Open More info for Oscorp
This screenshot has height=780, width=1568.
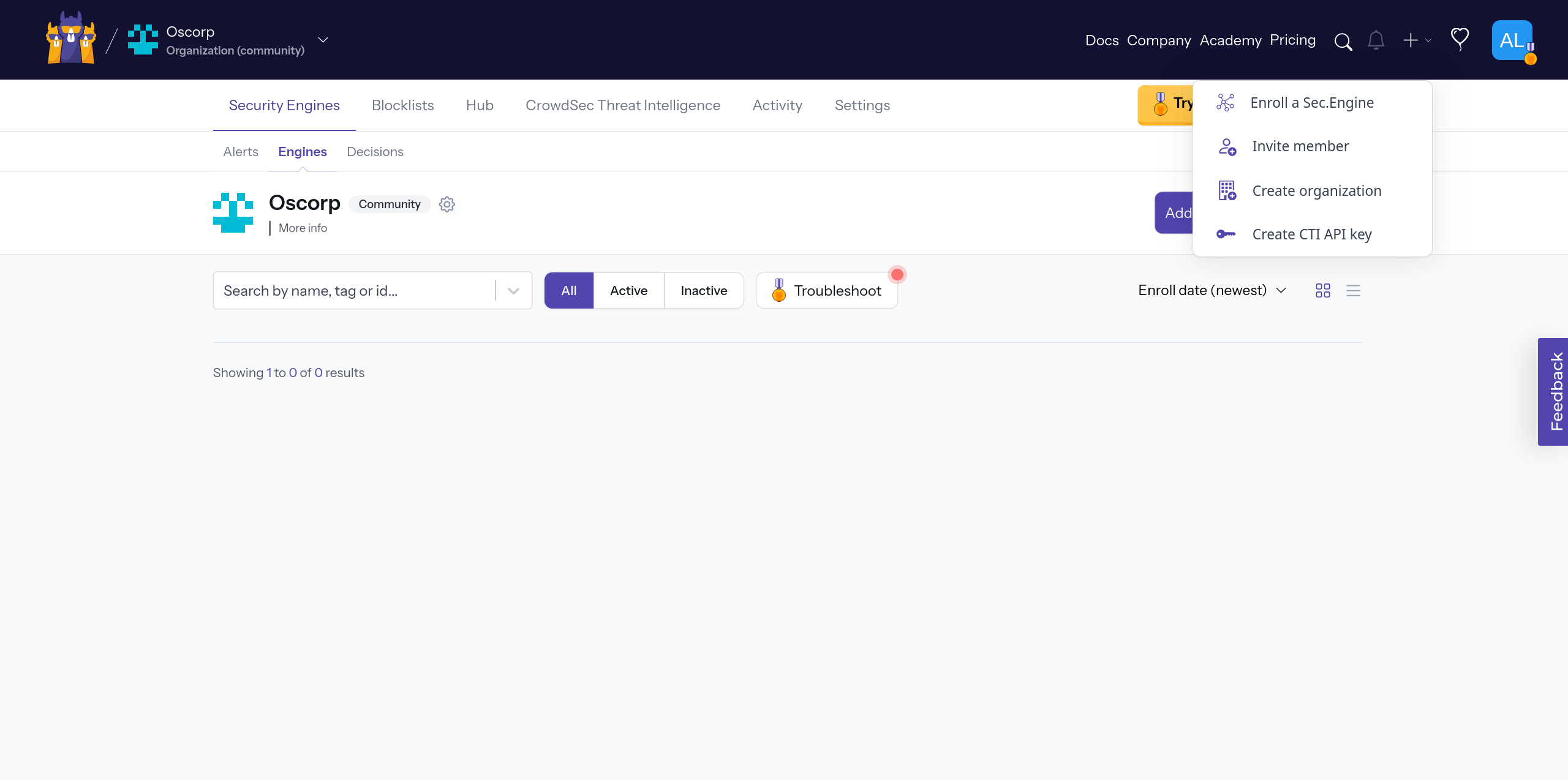point(303,228)
